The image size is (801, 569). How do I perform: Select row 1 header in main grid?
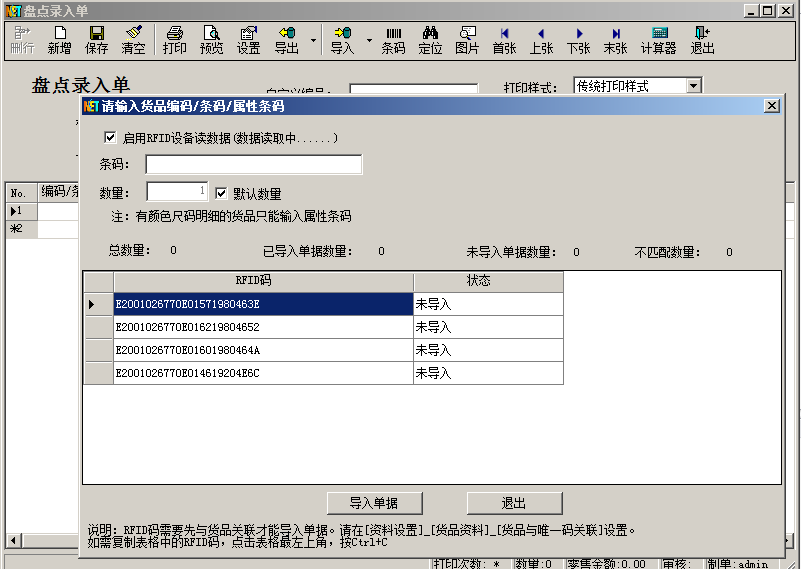pos(21,211)
